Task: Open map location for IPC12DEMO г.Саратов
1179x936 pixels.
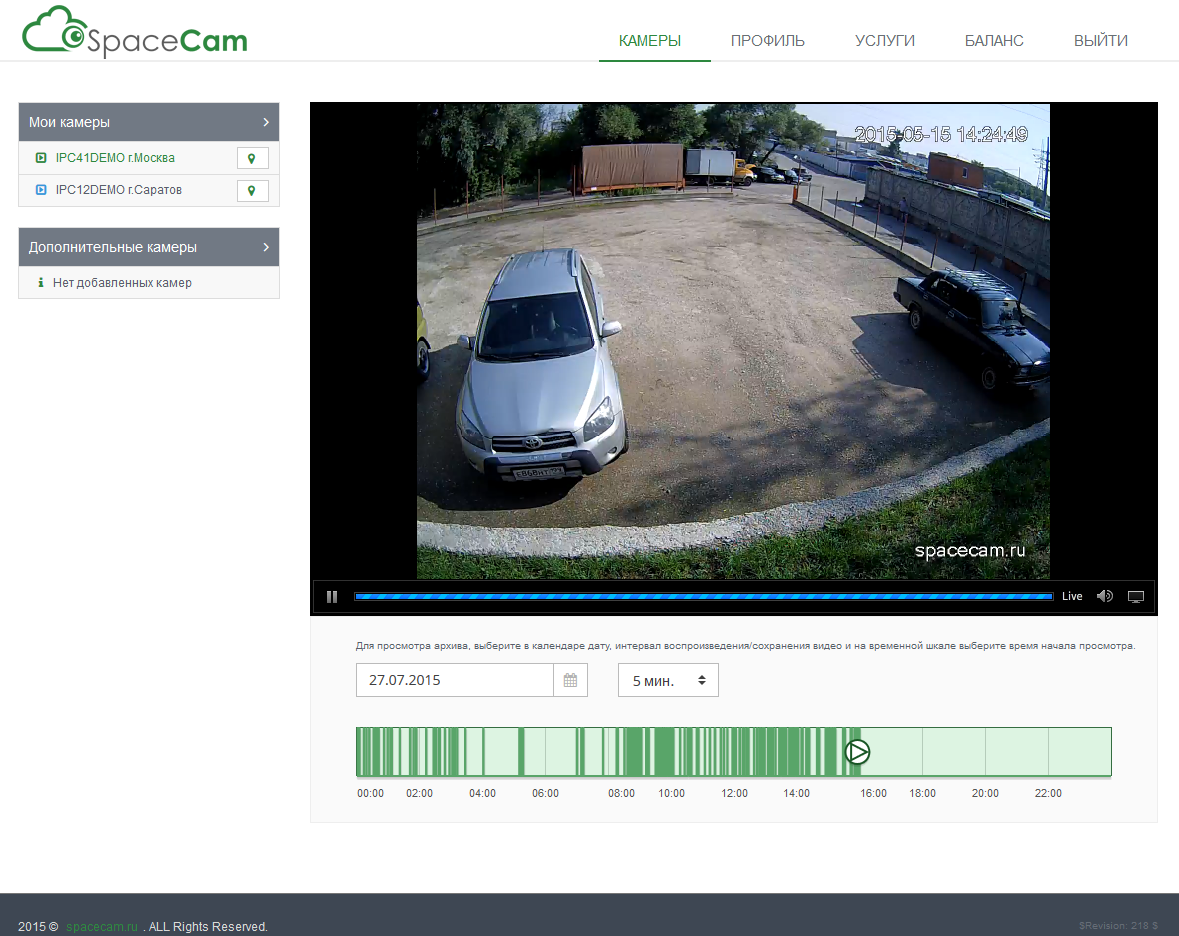Action: click(253, 190)
